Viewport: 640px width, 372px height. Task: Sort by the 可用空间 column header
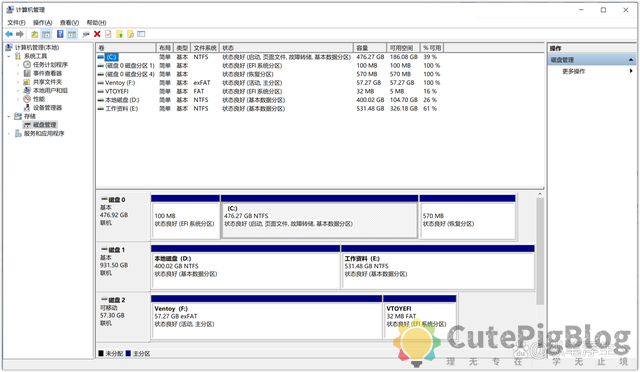[x=403, y=48]
